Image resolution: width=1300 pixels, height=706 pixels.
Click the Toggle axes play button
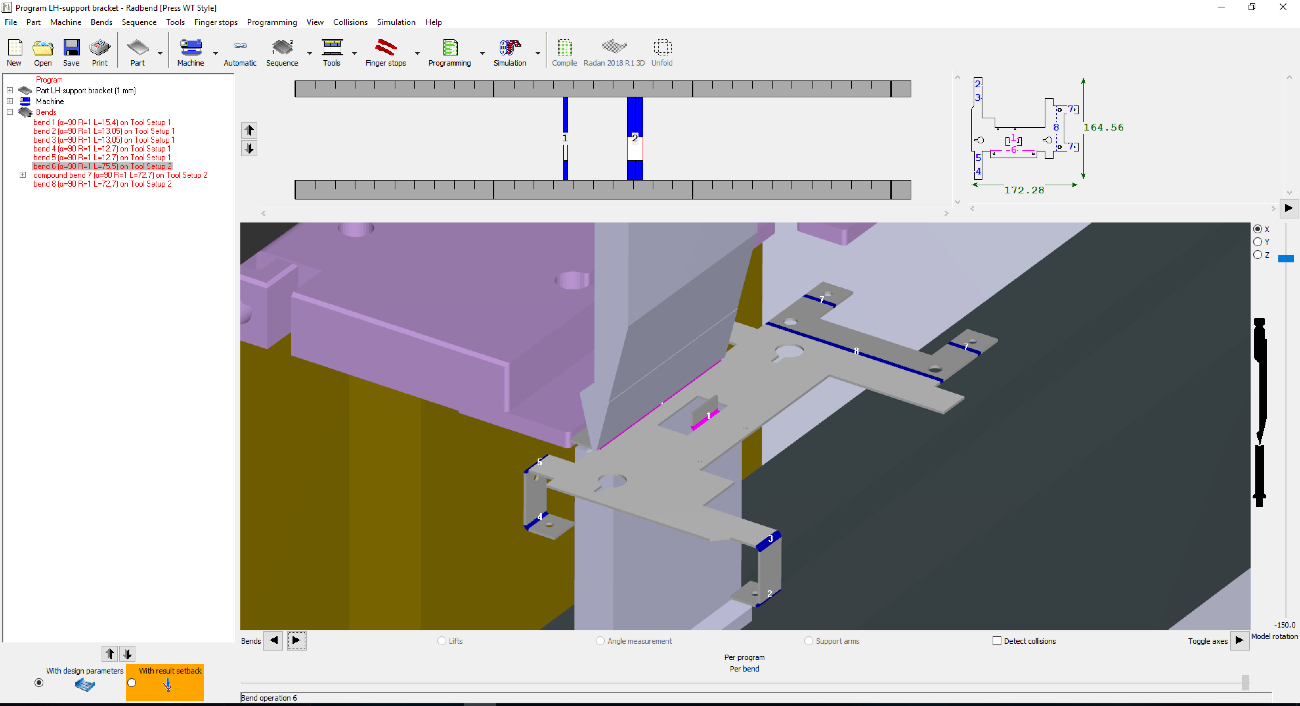click(1239, 641)
